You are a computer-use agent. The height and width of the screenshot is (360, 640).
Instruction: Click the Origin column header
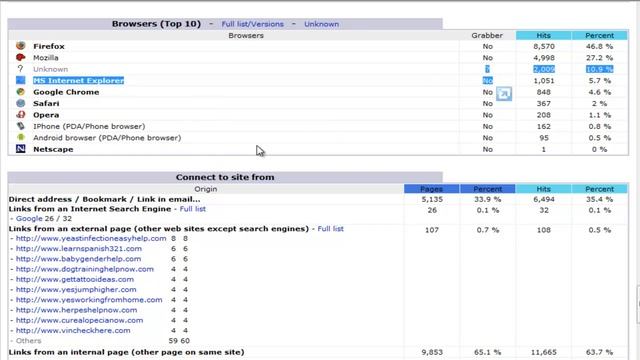click(x=206, y=189)
